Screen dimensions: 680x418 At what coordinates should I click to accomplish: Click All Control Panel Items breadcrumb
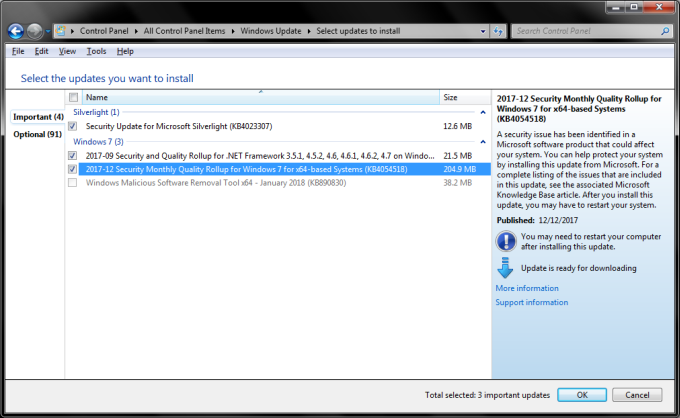click(x=184, y=31)
